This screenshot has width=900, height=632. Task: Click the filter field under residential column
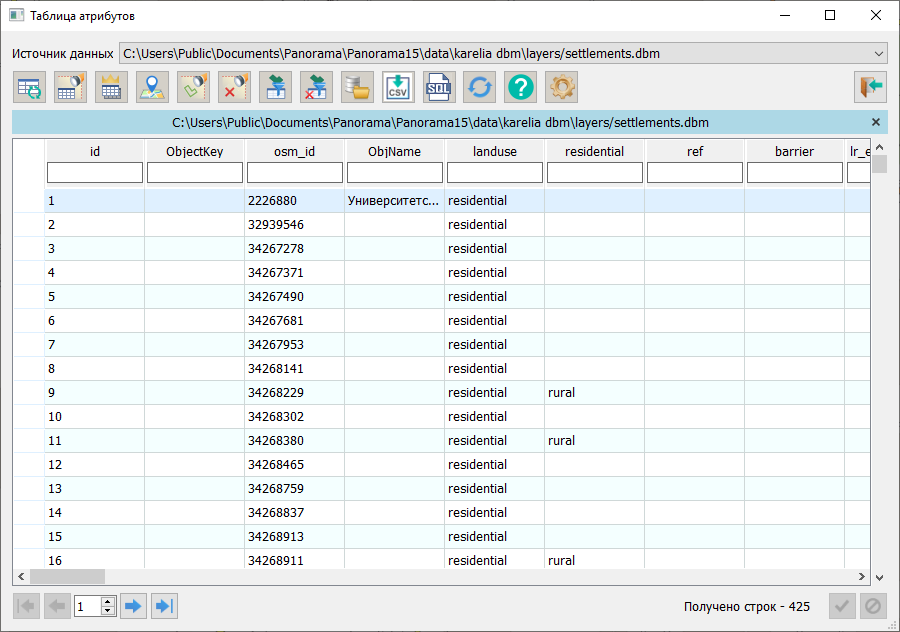click(x=594, y=173)
